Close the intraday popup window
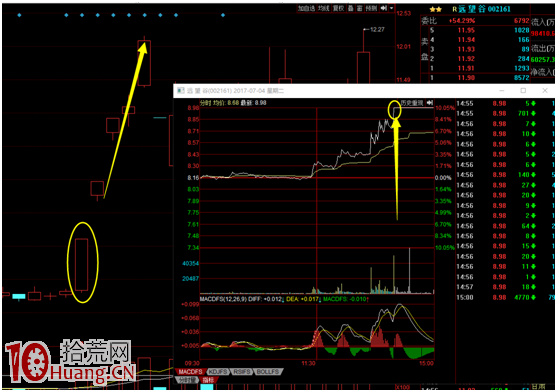 click(545, 91)
